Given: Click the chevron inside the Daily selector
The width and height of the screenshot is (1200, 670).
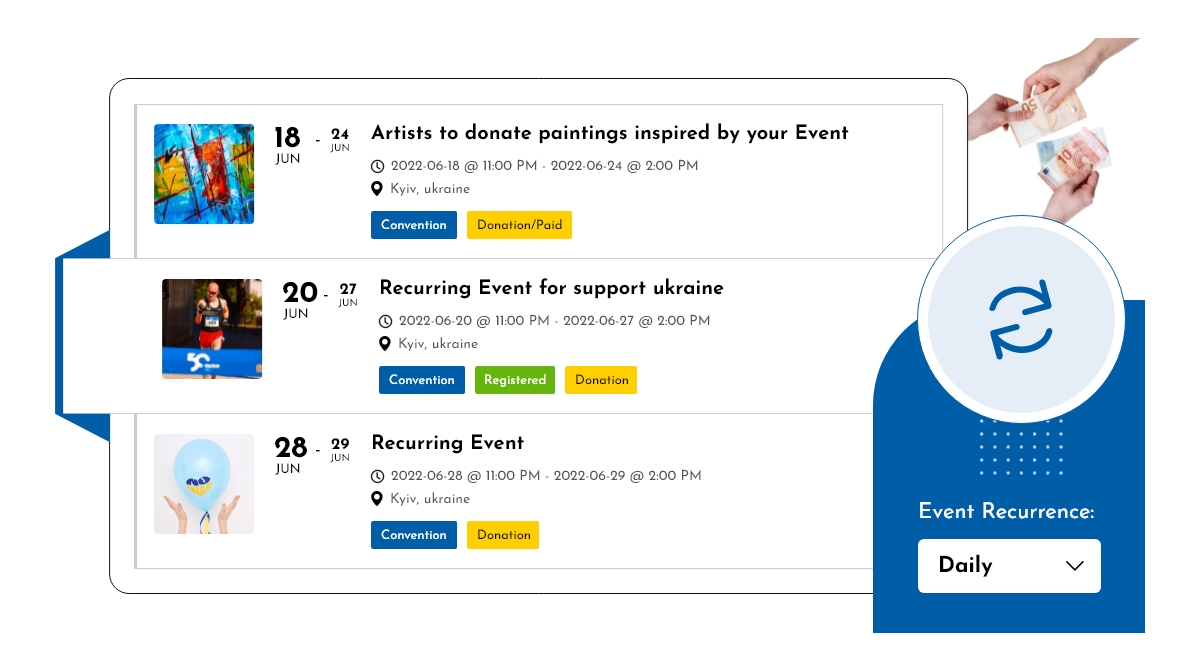Looking at the screenshot, I should pyautogui.click(x=1075, y=566).
